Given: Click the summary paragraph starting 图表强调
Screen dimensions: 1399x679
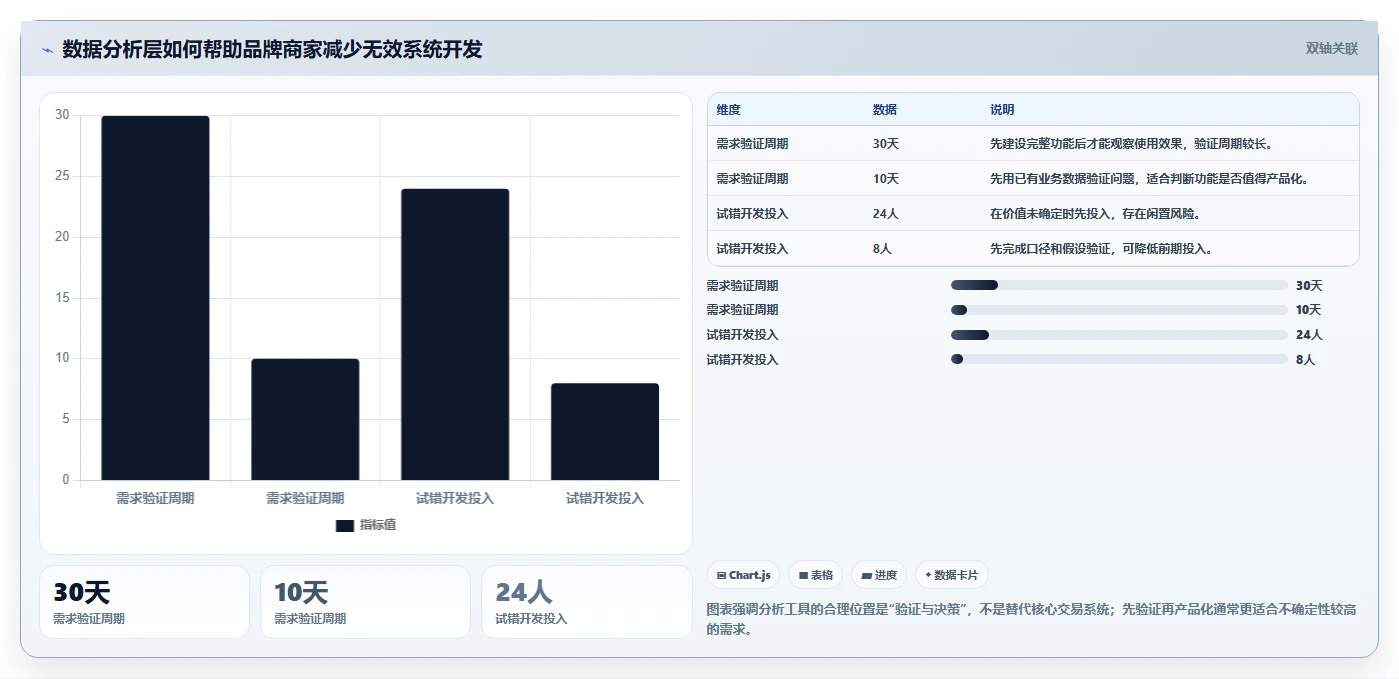Looking at the screenshot, I should click(1032, 619).
